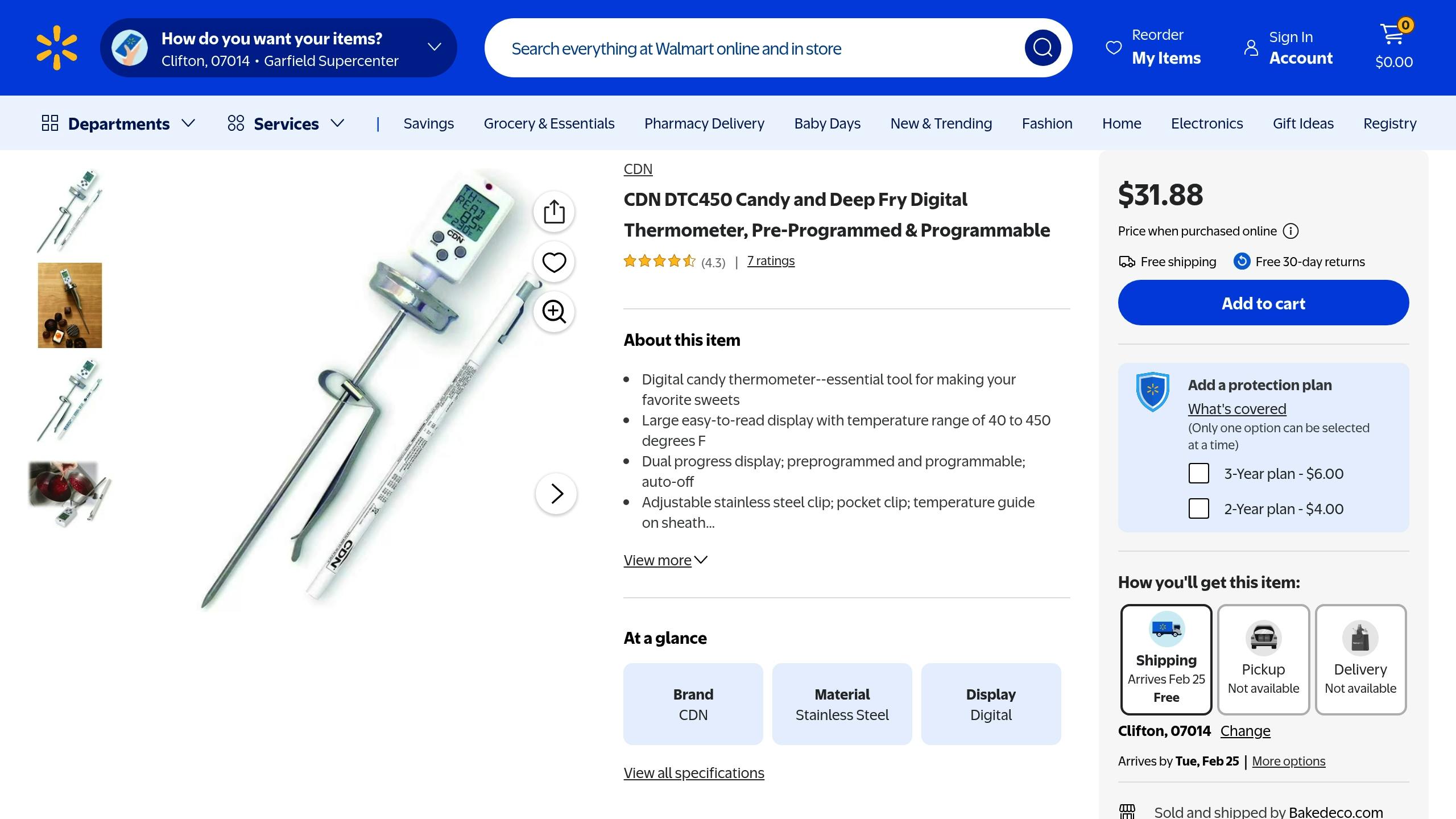The width and height of the screenshot is (1456, 819).
Task: Expand the Departments menu chevron
Action: [x=188, y=123]
